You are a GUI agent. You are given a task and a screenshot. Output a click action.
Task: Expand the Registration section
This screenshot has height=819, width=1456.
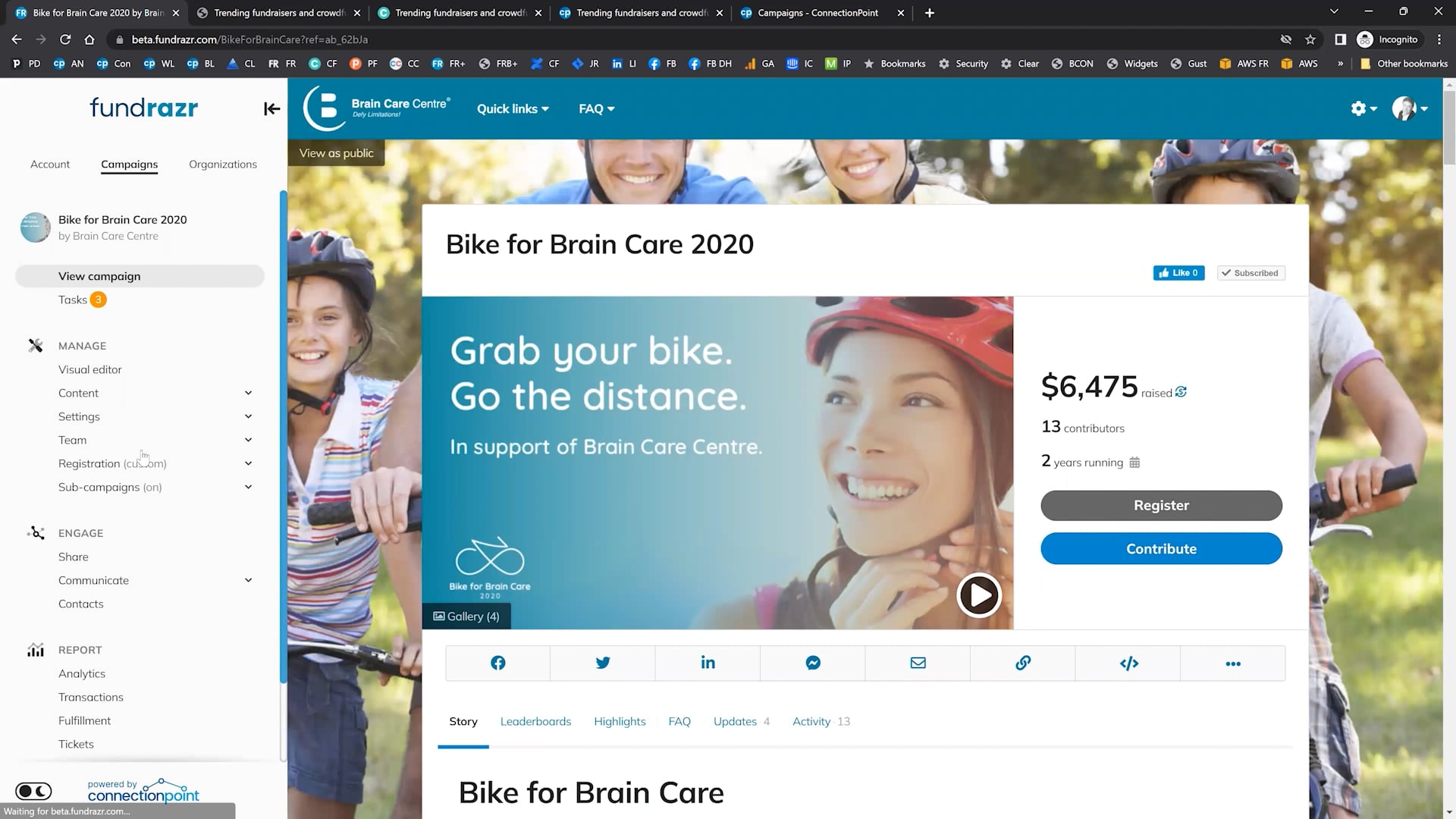(248, 463)
